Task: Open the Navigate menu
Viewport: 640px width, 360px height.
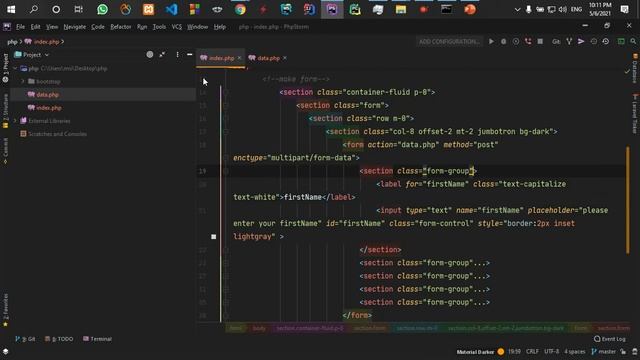Action: (75, 27)
